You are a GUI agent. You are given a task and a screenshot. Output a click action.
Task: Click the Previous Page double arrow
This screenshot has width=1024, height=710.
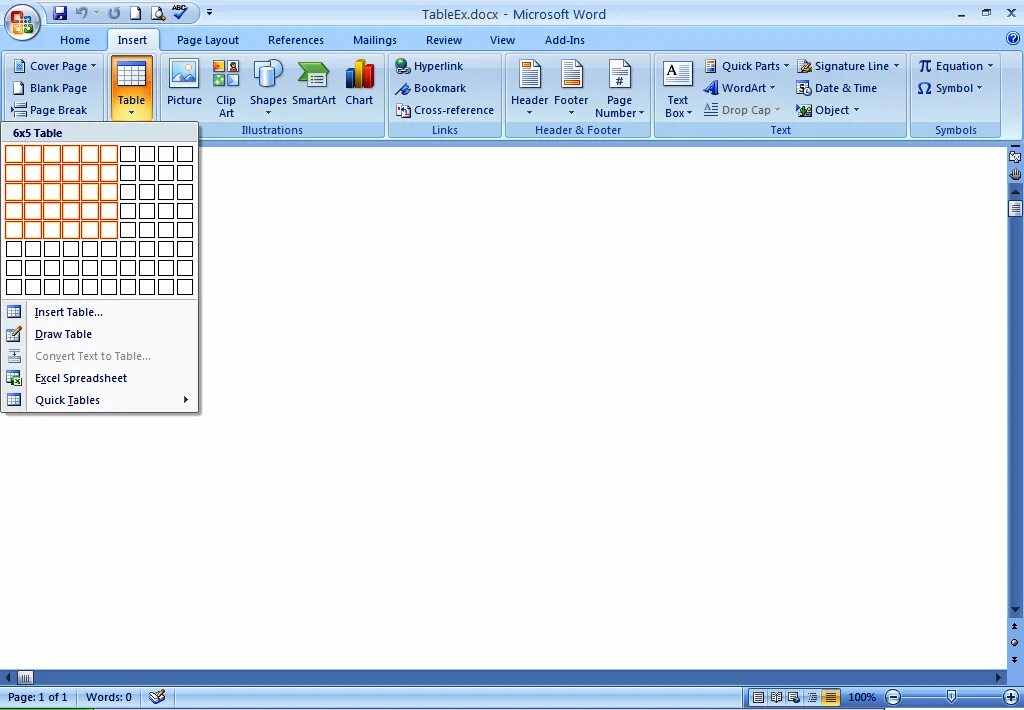pos(1015,626)
